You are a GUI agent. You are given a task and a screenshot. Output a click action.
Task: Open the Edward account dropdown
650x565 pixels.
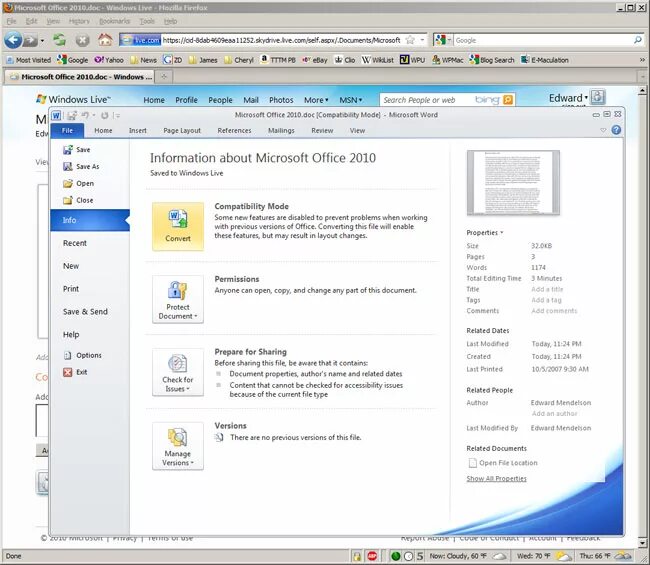coord(568,98)
